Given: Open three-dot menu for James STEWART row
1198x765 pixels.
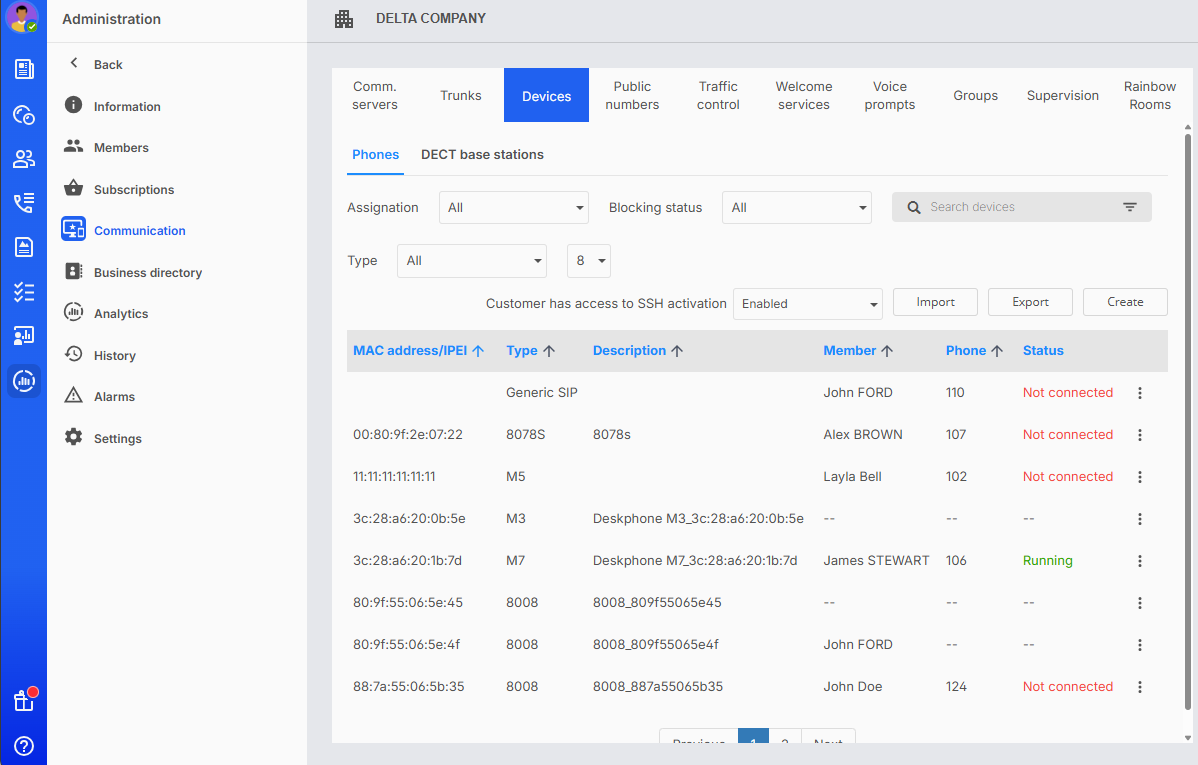Looking at the screenshot, I should tap(1140, 561).
